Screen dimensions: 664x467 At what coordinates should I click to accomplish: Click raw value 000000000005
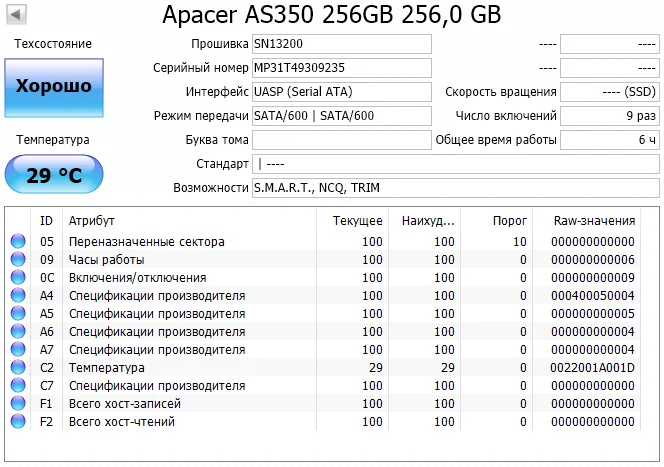pos(592,313)
